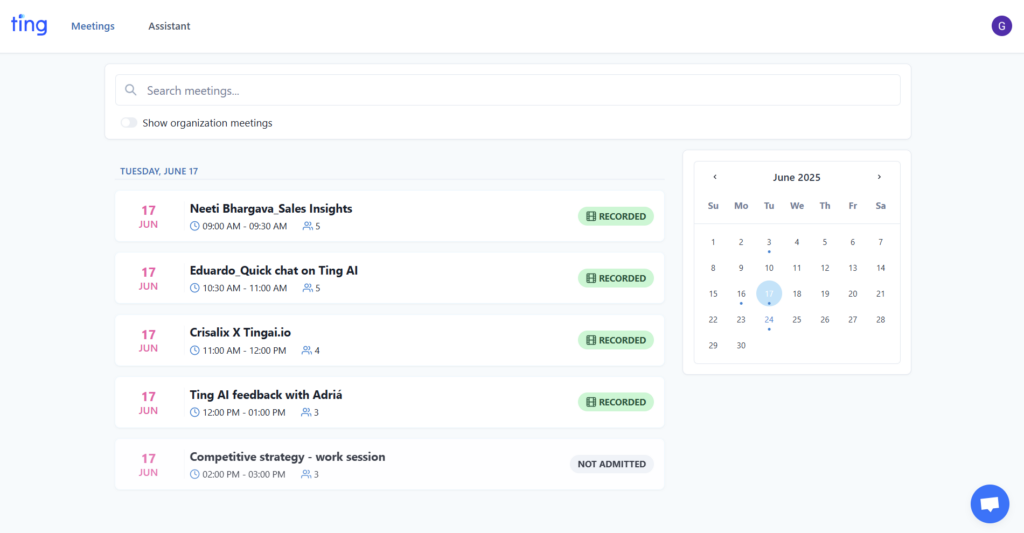Screen dimensions: 1024x533
Task: Click clock icon of Ting AI feedback meeting
Action: click(x=195, y=412)
